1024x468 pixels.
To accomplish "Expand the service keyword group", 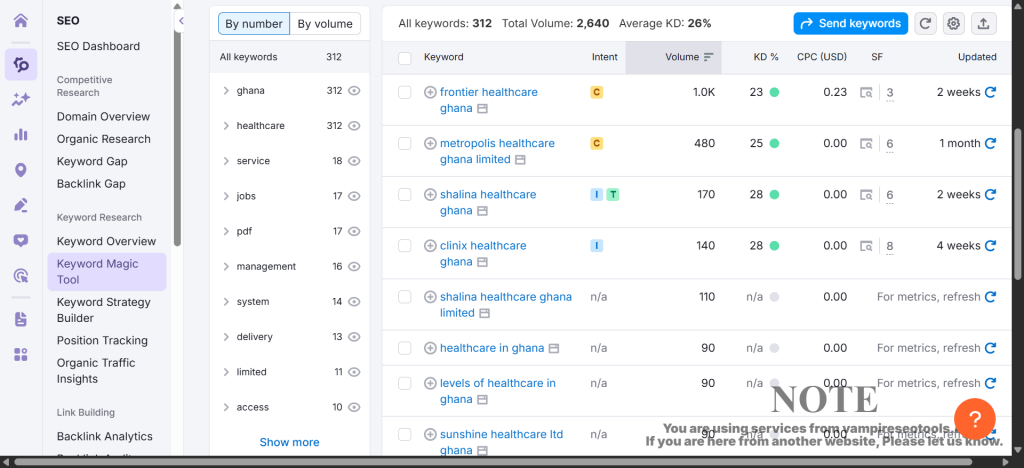I will tap(226, 161).
